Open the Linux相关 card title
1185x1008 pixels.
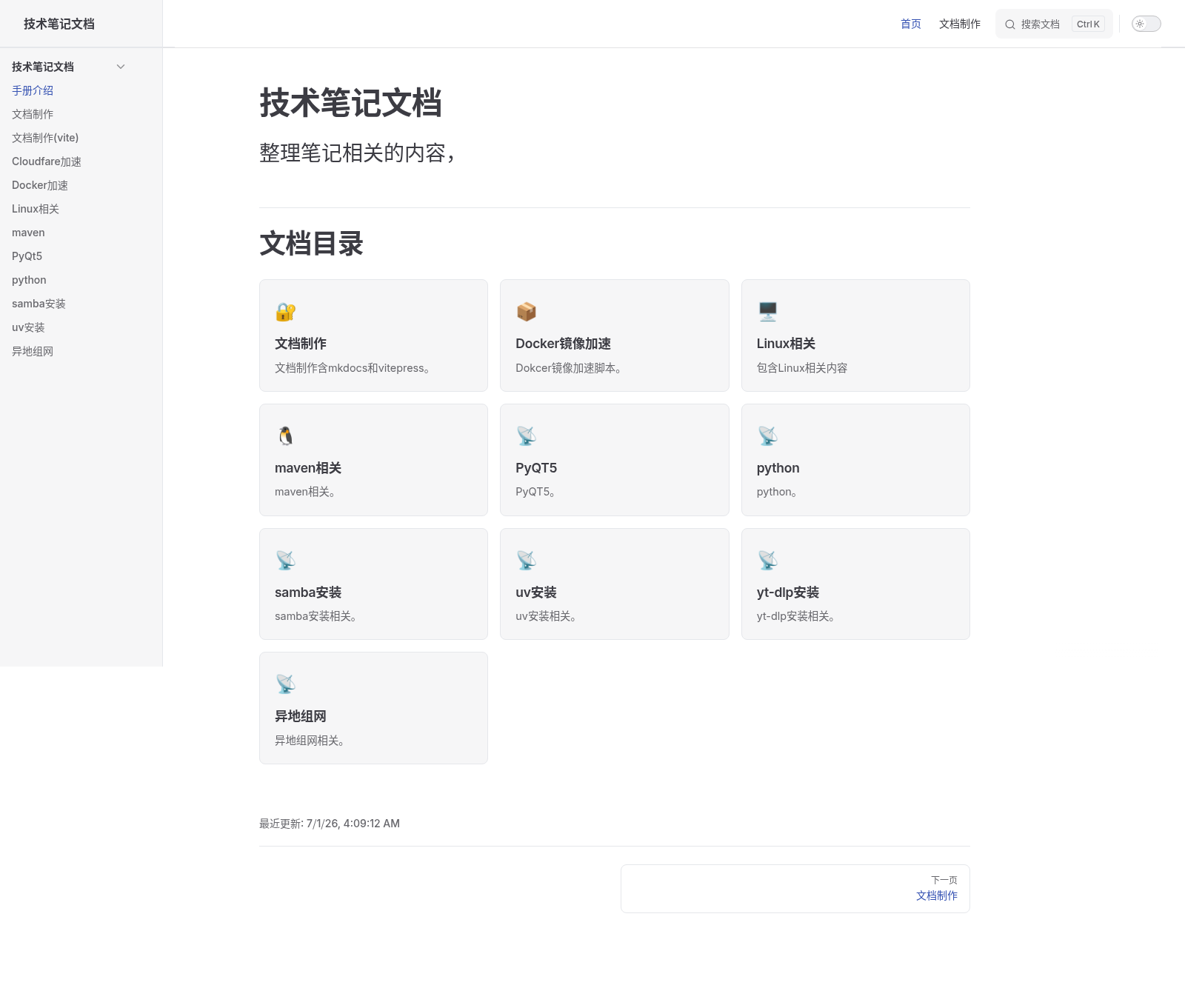click(786, 344)
